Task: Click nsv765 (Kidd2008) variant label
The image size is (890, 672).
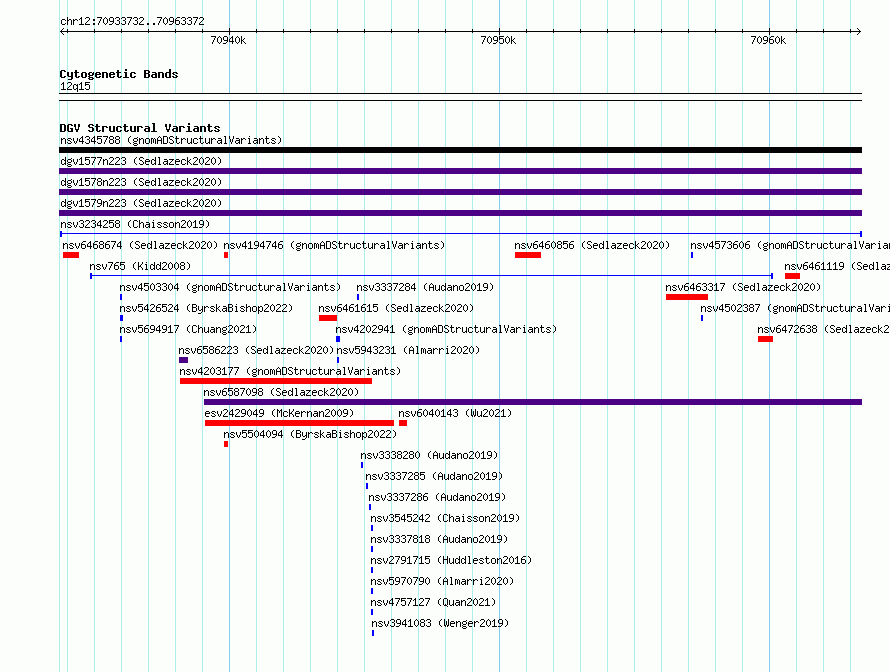Action: (x=140, y=266)
